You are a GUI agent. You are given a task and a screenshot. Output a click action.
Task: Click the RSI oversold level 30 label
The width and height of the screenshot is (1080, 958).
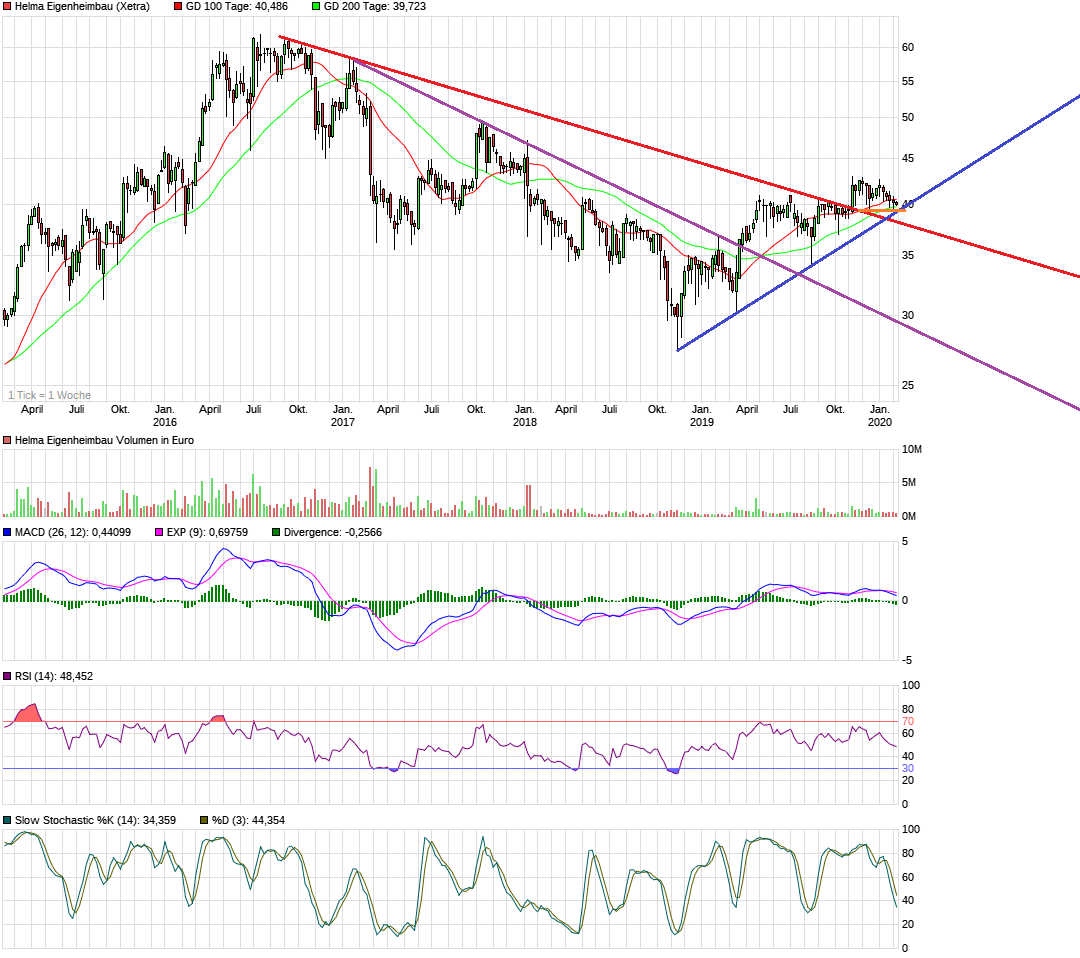point(908,769)
